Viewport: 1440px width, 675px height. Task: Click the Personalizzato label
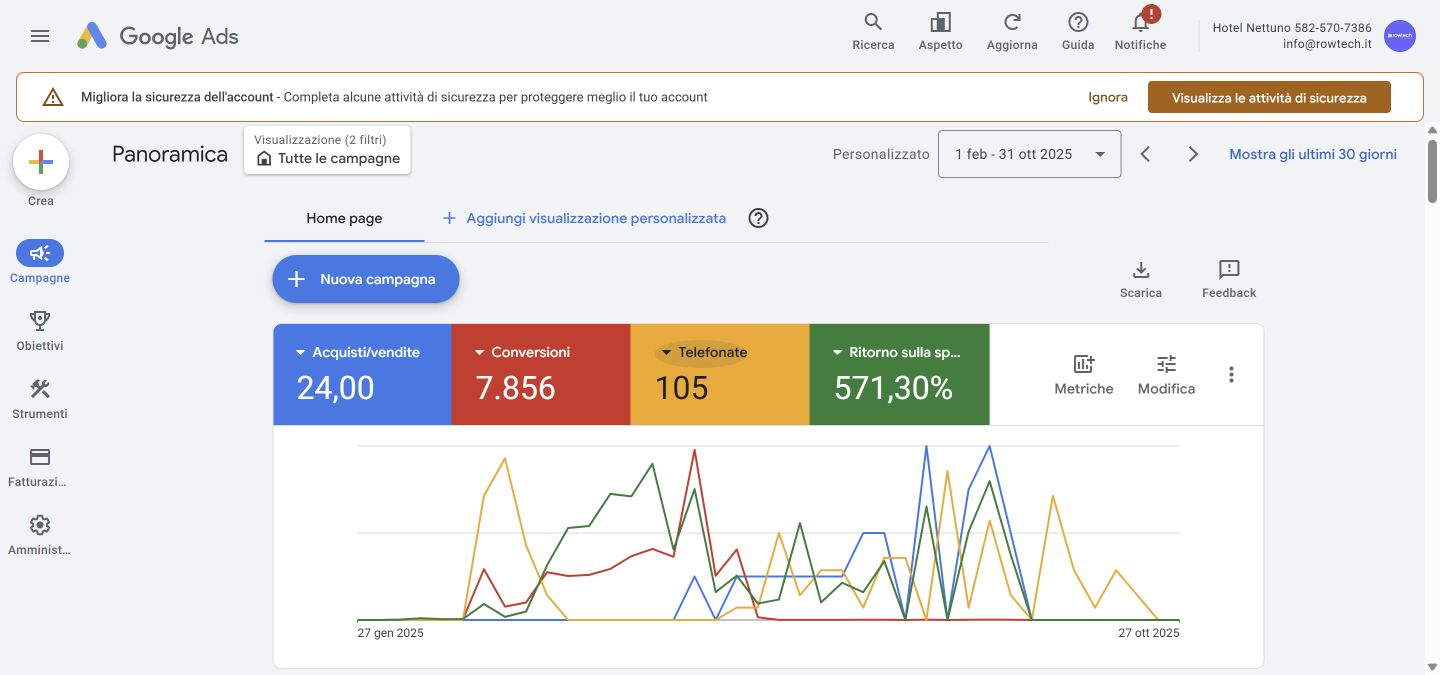(x=881, y=154)
